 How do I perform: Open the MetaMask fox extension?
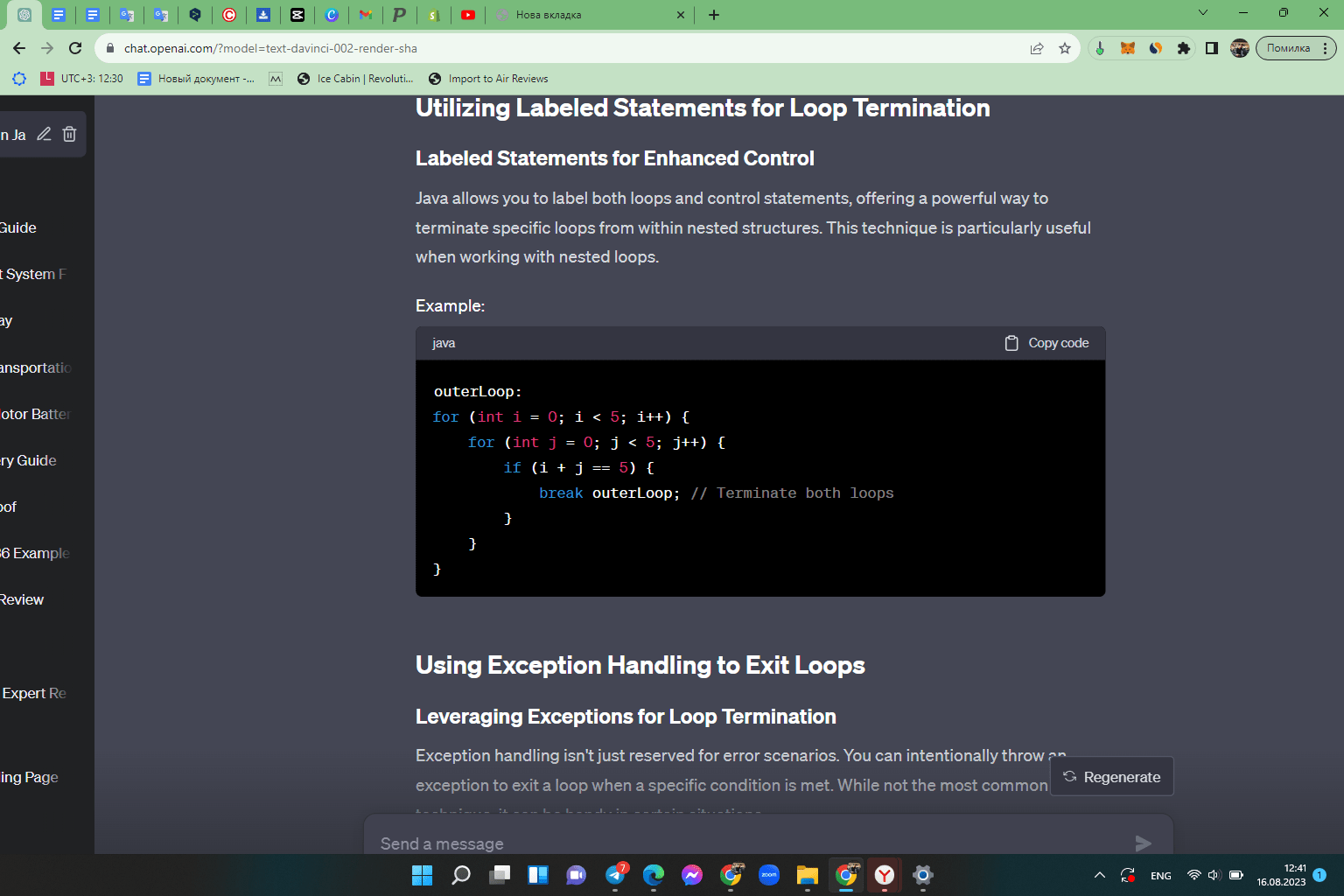(1128, 48)
